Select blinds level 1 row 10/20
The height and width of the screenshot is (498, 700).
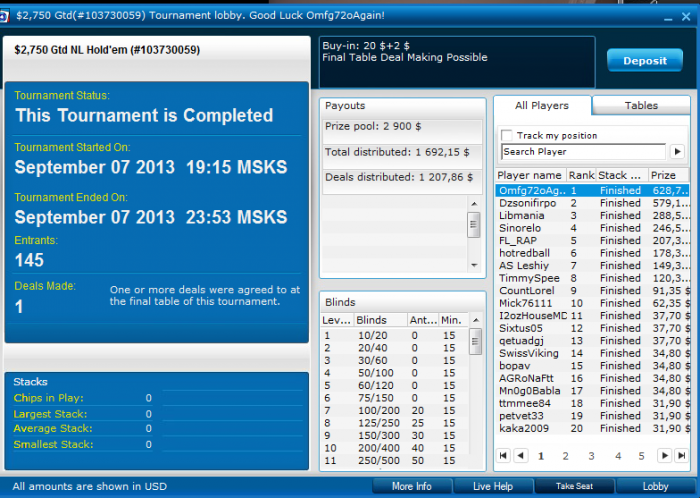(395, 335)
